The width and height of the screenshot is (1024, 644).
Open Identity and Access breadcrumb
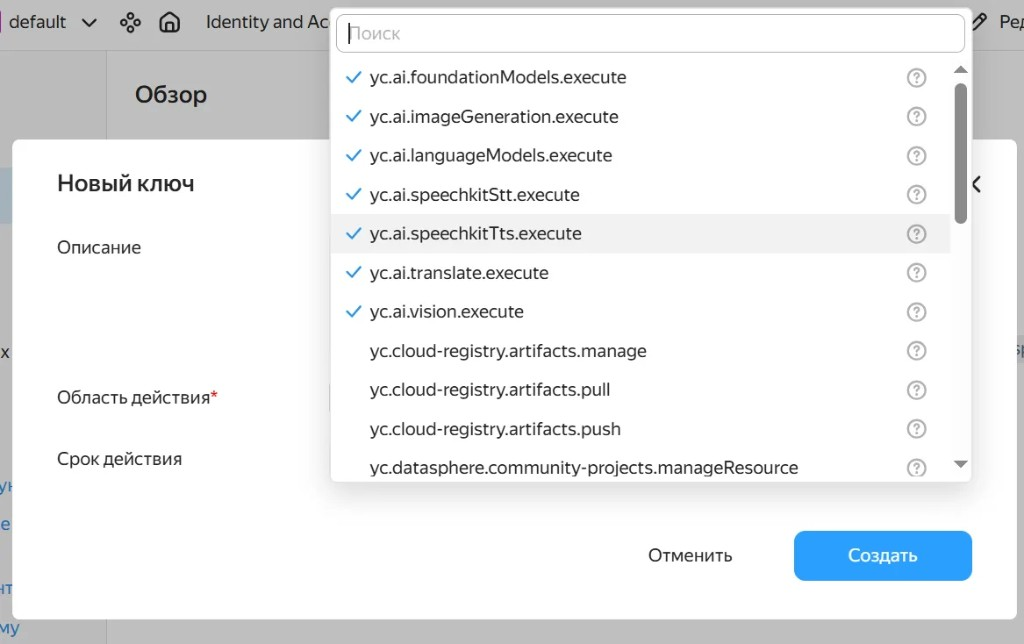coord(268,22)
